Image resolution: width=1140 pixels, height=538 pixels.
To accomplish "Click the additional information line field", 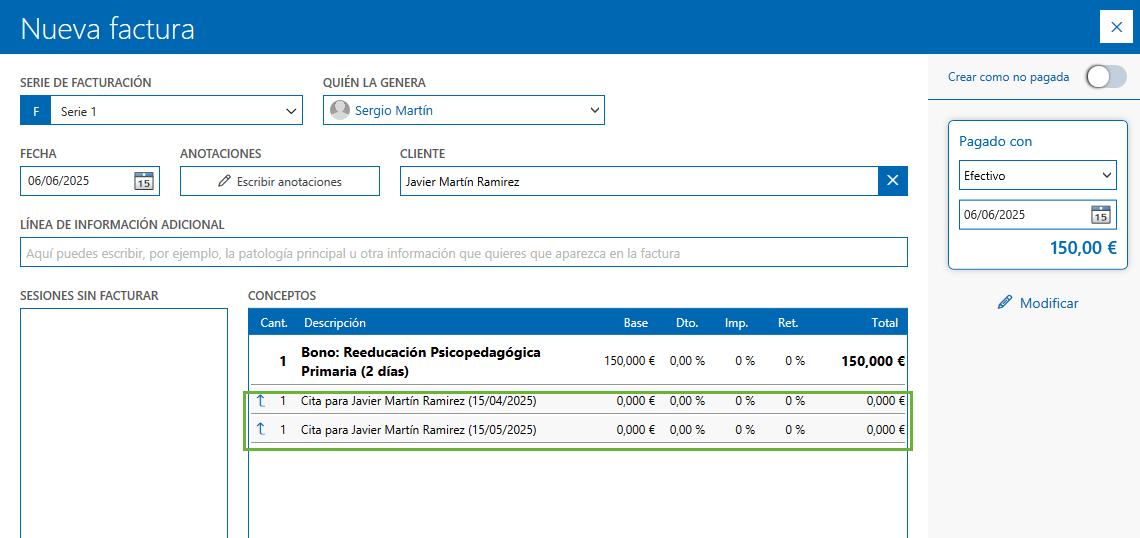I will tap(463, 253).
